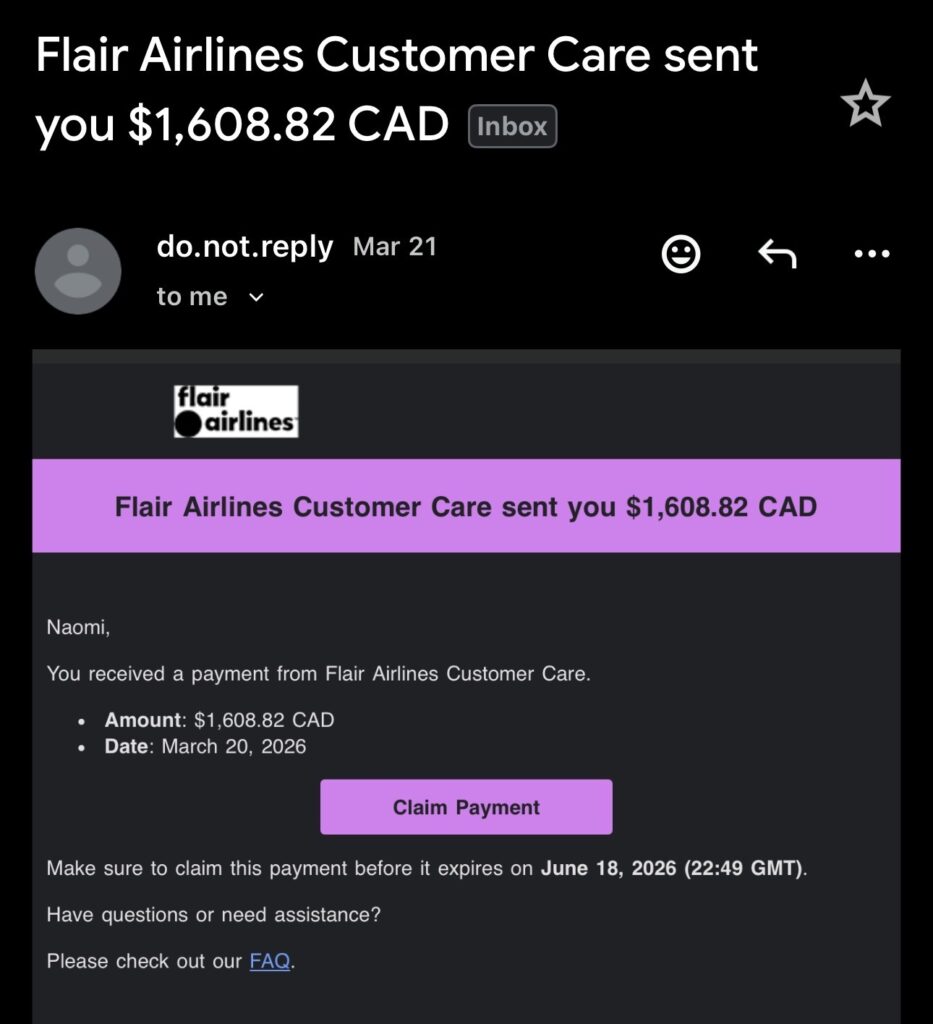Click the purple payment banner

click(466, 506)
